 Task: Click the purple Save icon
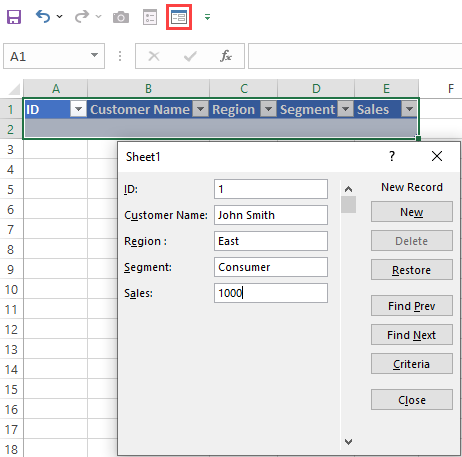tap(14, 17)
